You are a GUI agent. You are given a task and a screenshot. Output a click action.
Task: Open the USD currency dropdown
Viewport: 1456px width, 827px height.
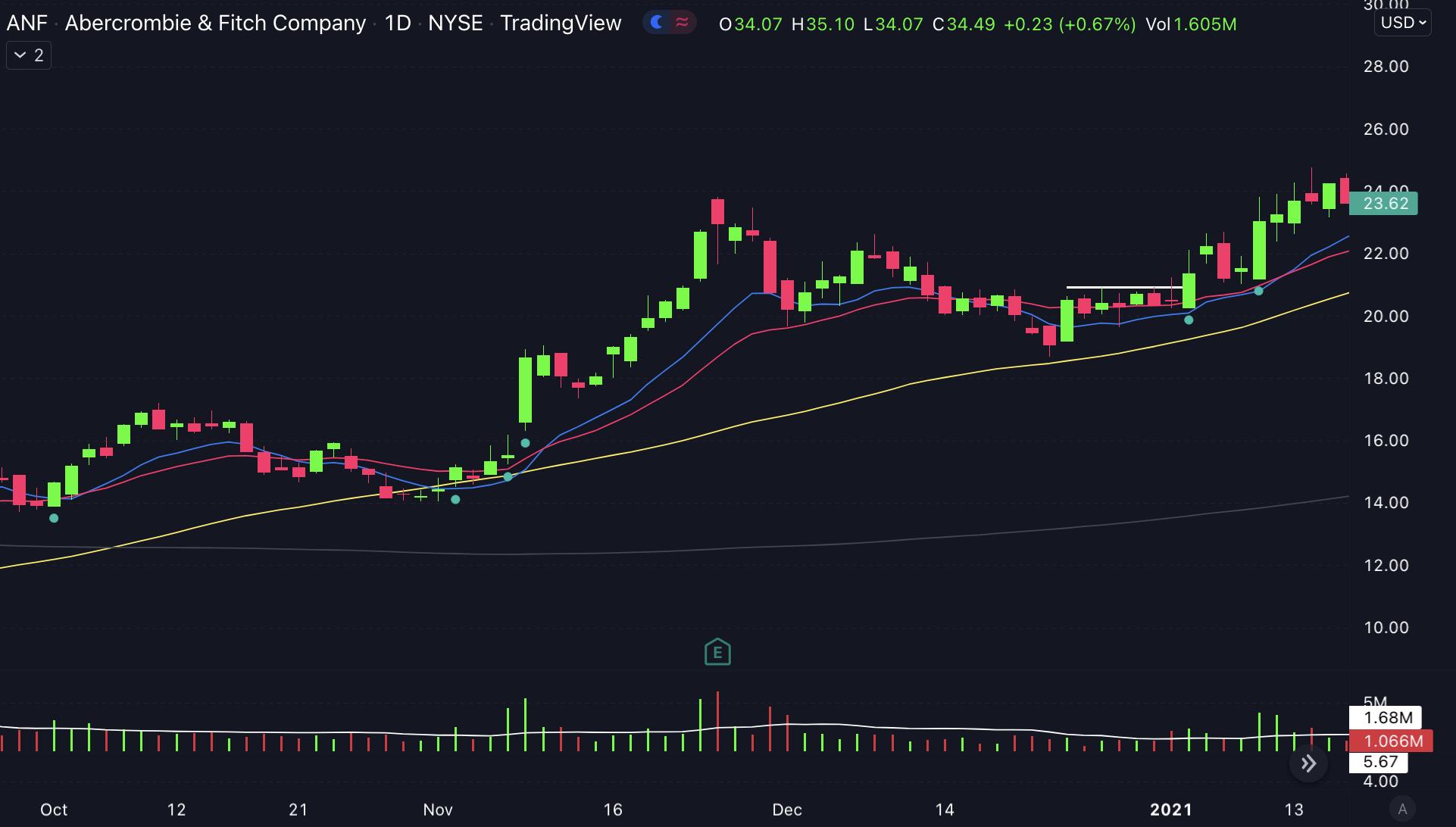(x=1402, y=23)
